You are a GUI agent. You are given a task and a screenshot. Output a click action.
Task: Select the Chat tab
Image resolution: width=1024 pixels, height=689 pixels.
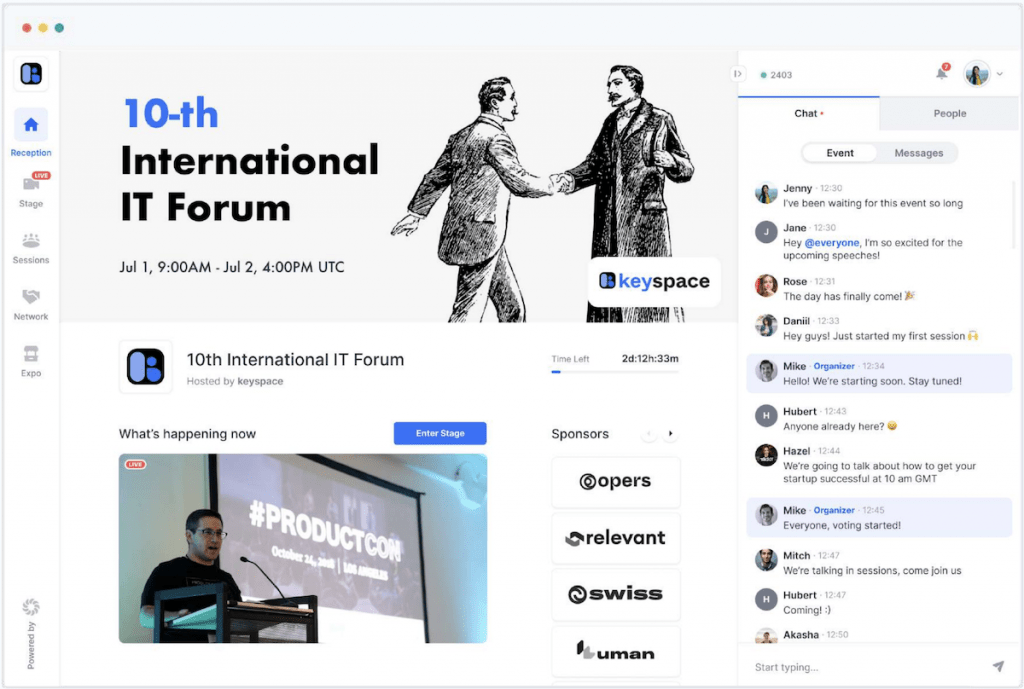click(808, 114)
